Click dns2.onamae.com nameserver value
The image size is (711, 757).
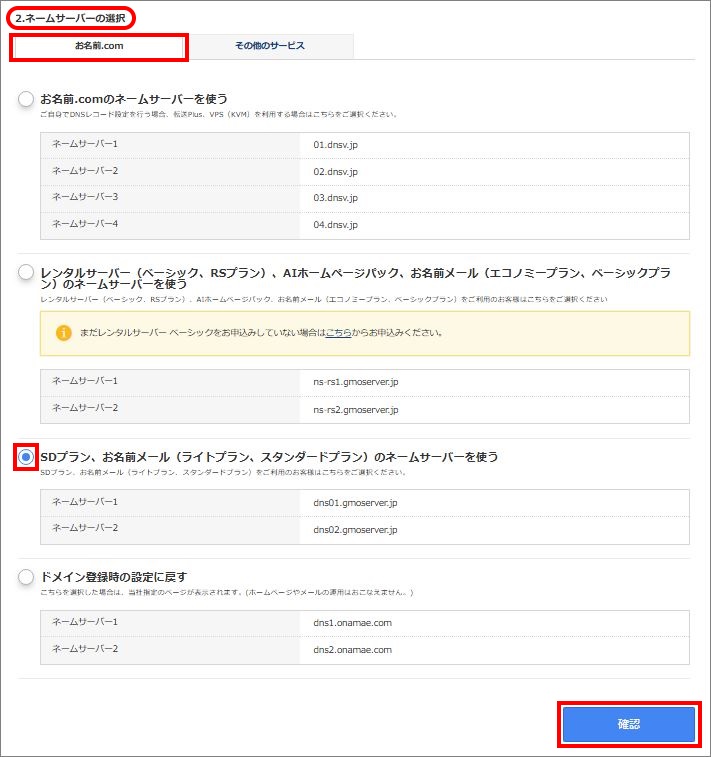(352, 650)
